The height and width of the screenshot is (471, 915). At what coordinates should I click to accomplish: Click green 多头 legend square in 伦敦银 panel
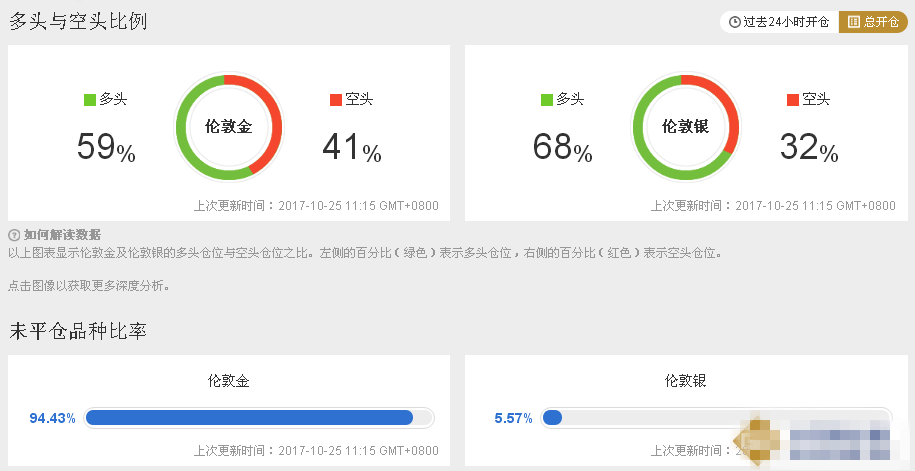[546, 99]
